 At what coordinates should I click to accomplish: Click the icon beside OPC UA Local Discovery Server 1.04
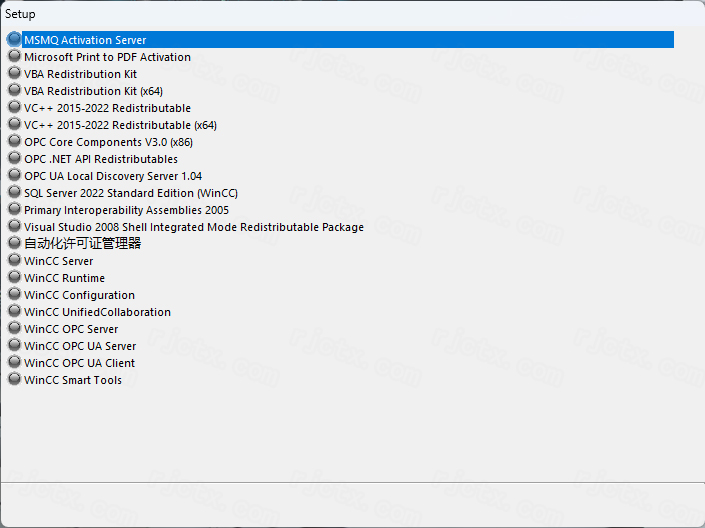coord(14,175)
